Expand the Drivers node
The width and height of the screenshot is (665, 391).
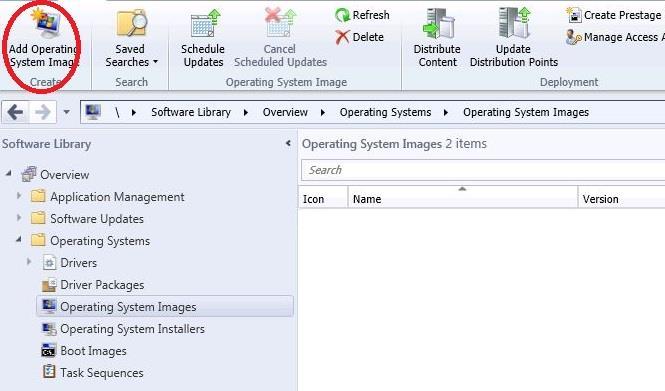pyautogui.click(x=29, y=262)
